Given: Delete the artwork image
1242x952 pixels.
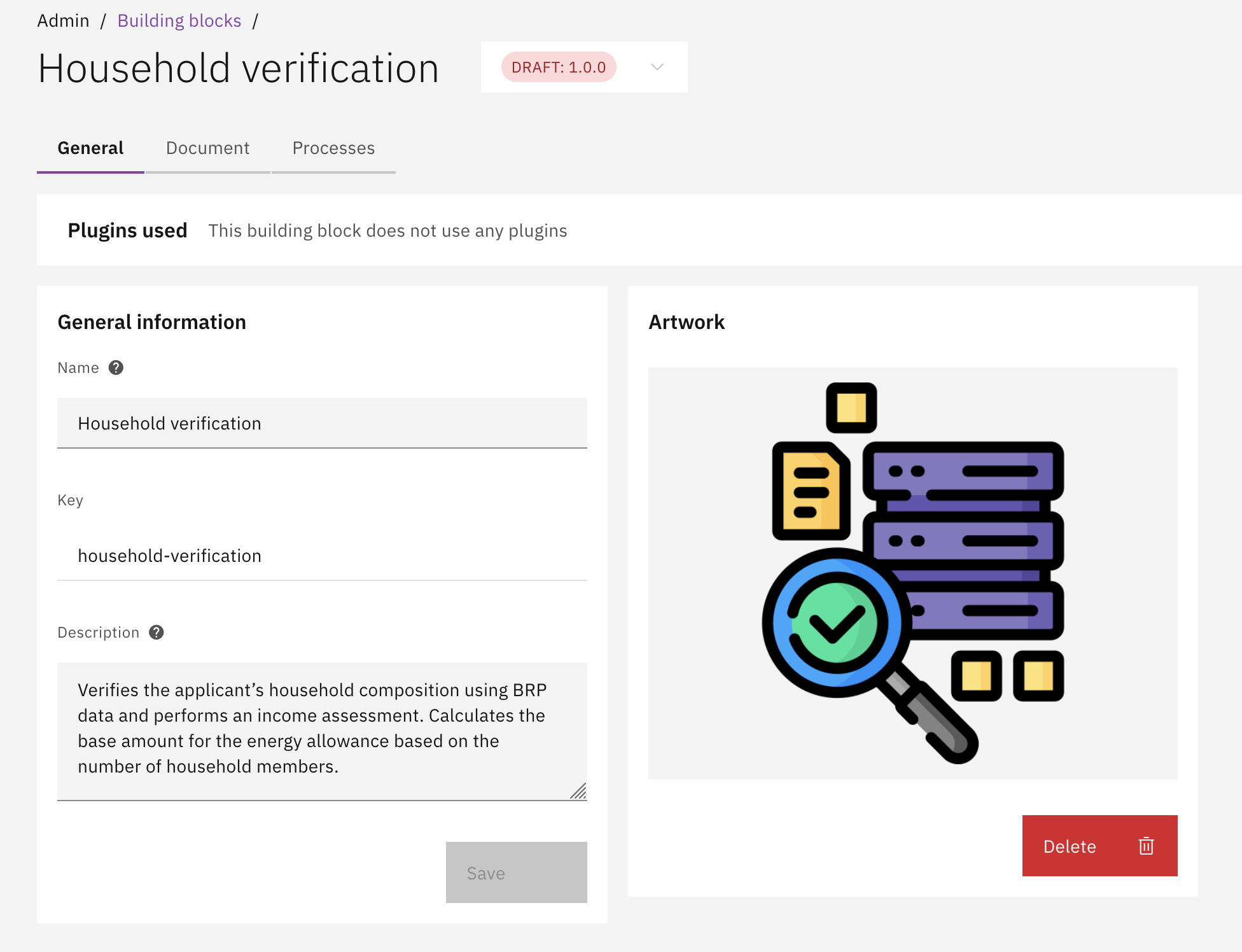Looking at the screenshot, I should (x=1099, y=846).
